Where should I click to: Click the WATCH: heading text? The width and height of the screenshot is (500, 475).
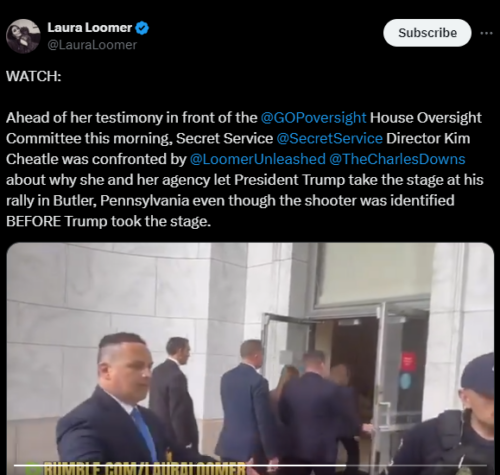34,76
